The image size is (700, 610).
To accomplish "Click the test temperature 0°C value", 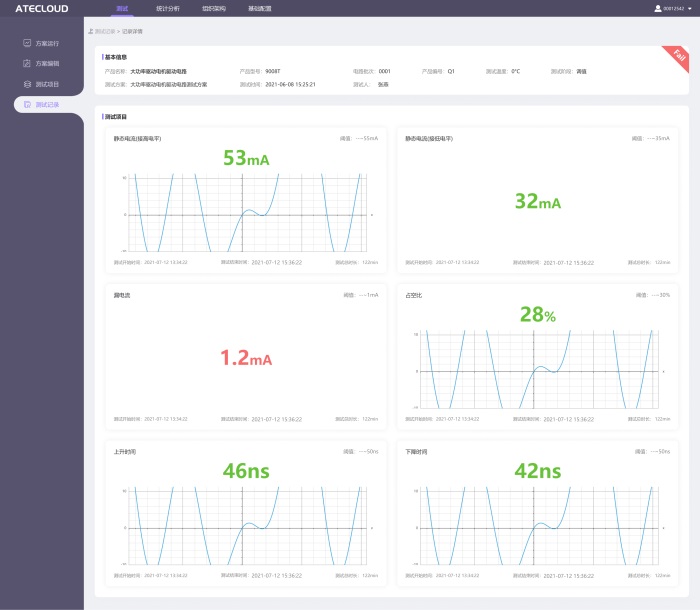I will pos(516,71).
